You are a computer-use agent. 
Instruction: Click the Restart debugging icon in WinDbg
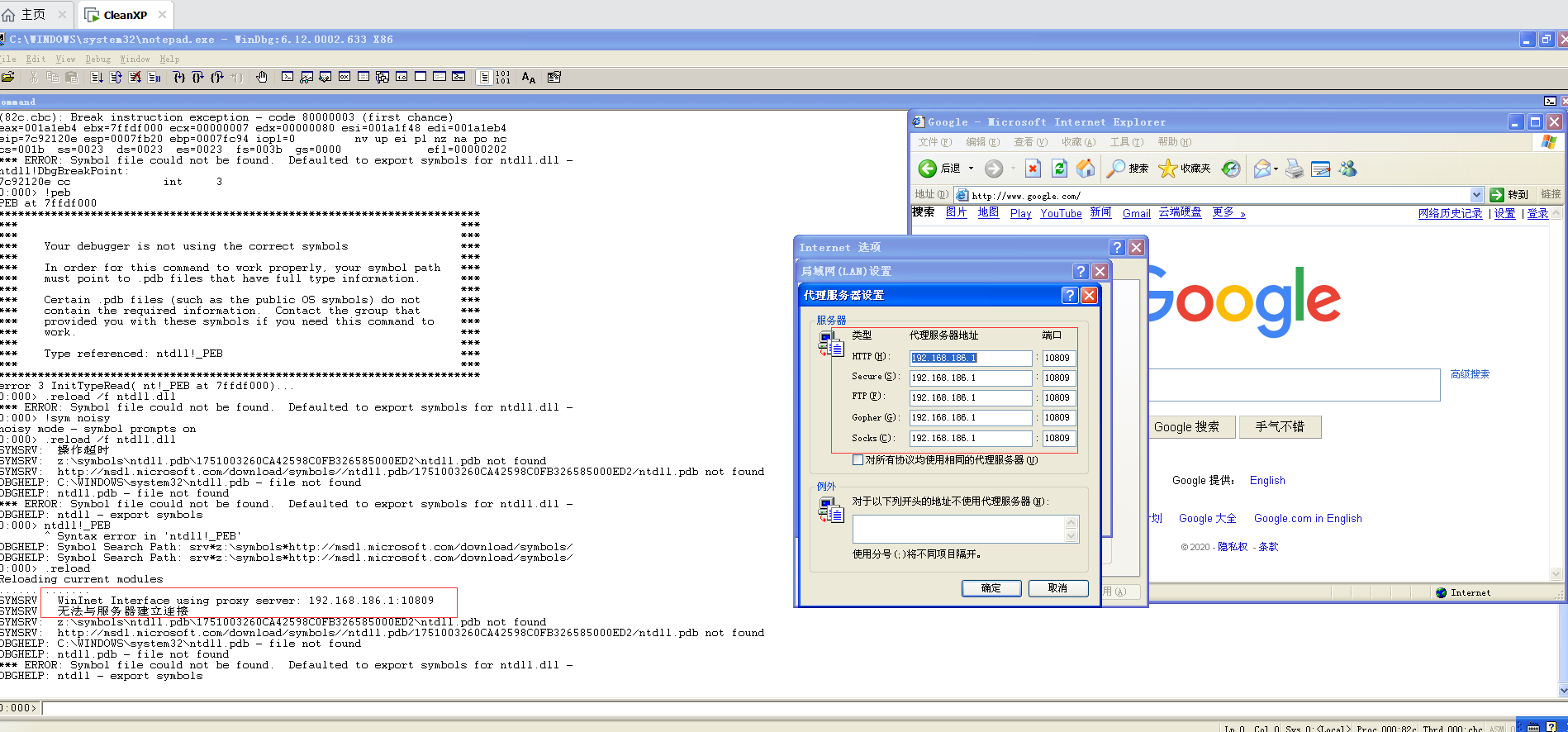(x=116, y=77)
